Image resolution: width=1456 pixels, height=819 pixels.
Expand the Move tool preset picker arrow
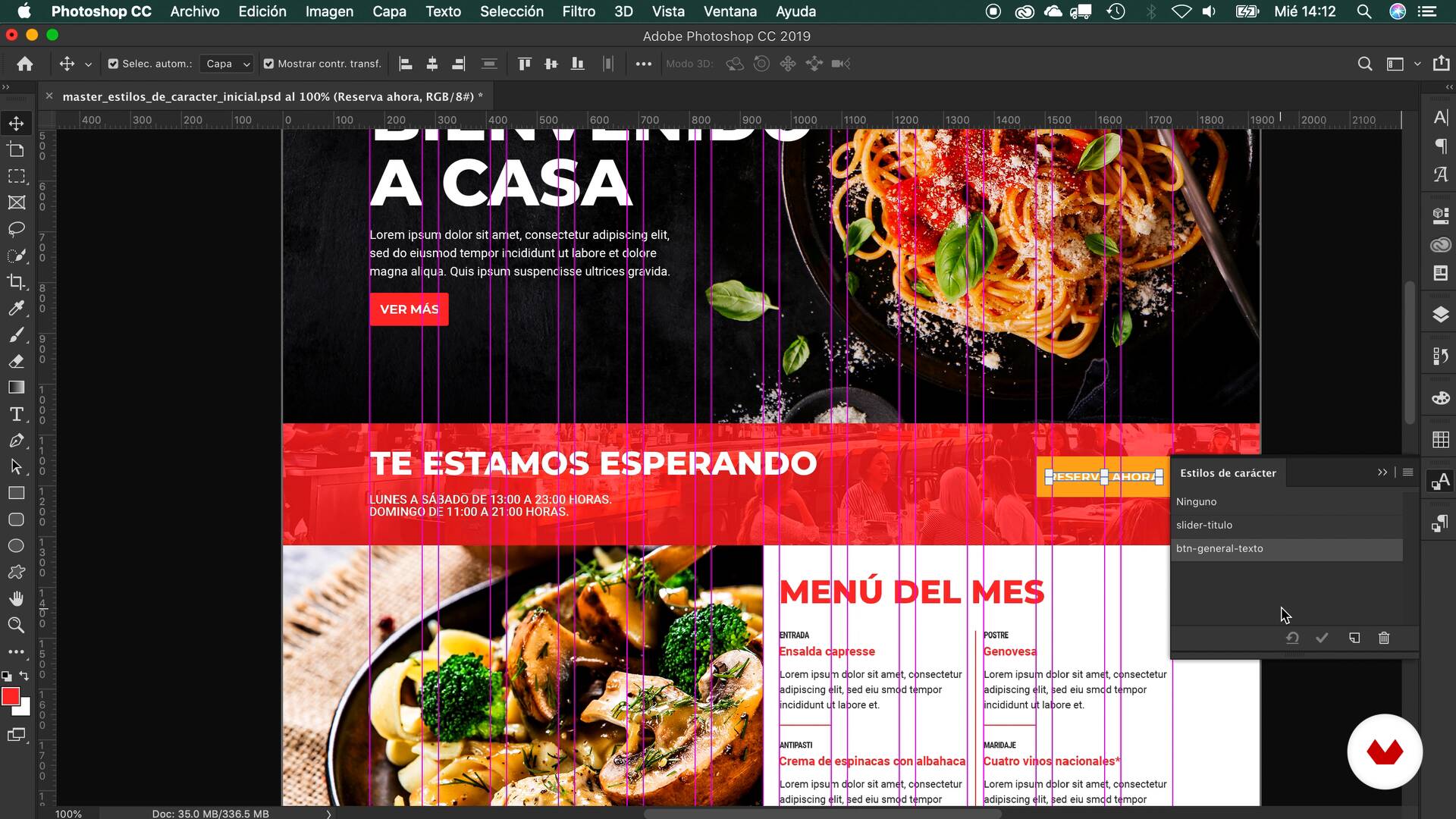88,64
